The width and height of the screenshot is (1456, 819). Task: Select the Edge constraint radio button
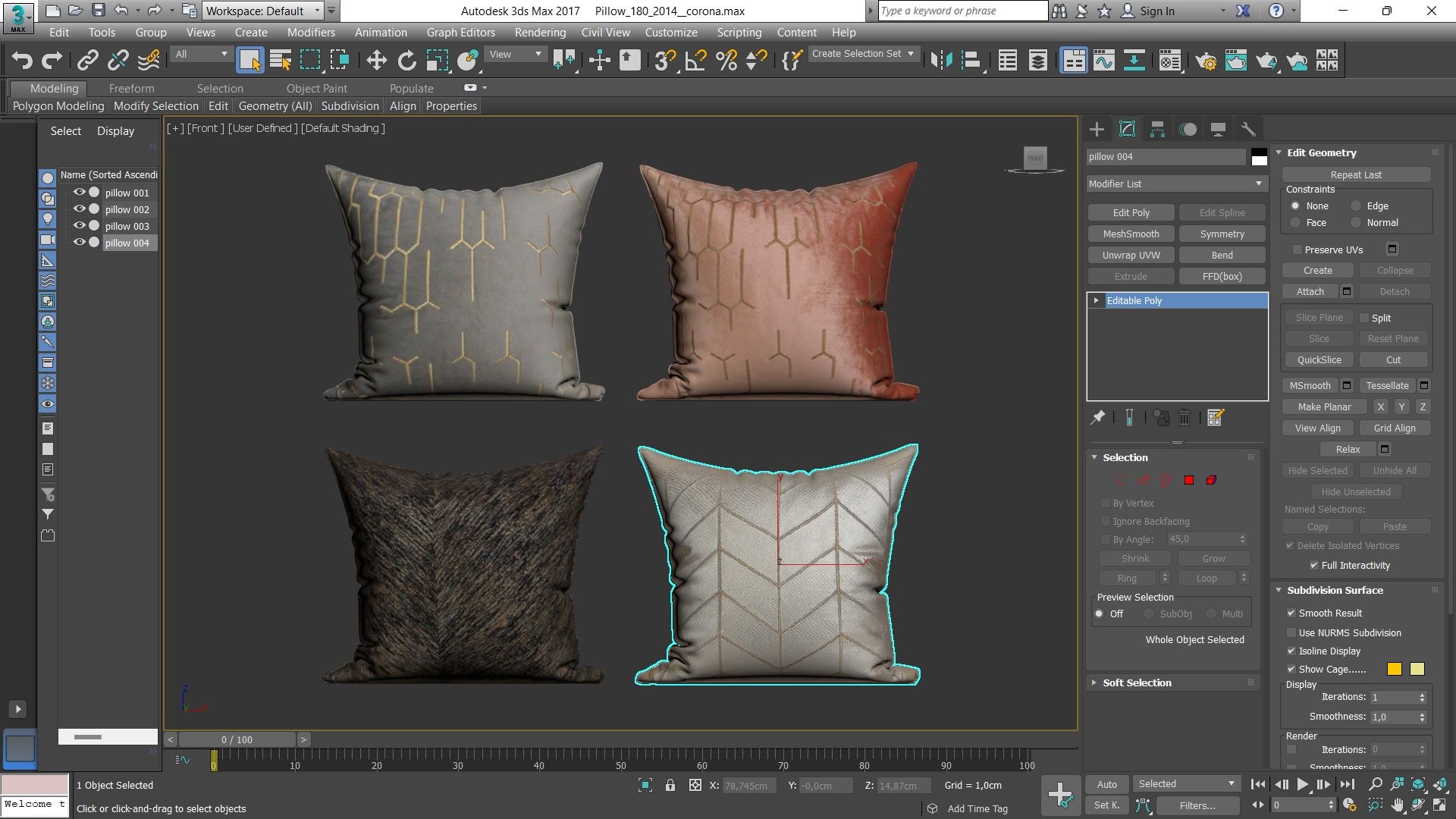[x=1356, y=206]
